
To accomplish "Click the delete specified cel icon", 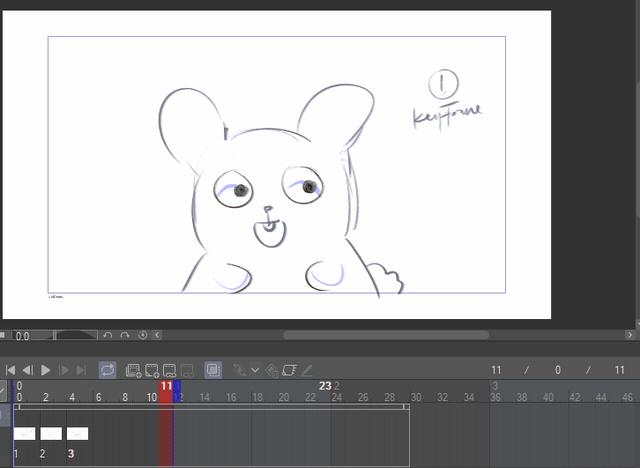I will 189,370.
